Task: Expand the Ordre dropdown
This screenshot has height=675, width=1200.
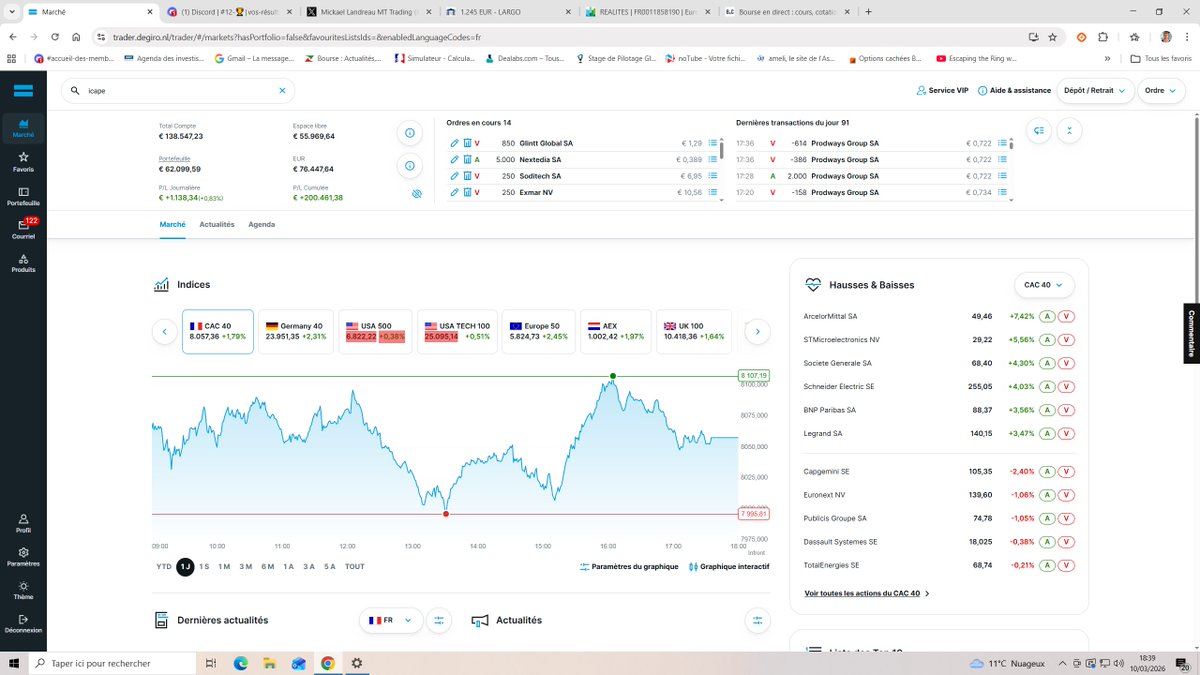Action: pyautogui.click(x=1160, y=90)
